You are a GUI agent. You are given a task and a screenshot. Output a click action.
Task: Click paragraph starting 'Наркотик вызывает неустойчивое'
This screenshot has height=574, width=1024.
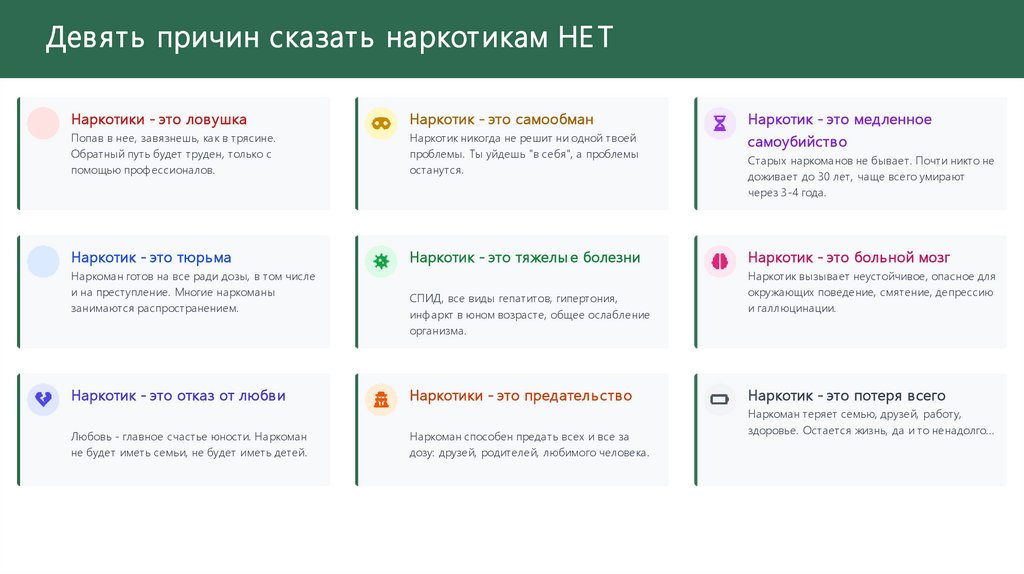click(x=871, y=292)
